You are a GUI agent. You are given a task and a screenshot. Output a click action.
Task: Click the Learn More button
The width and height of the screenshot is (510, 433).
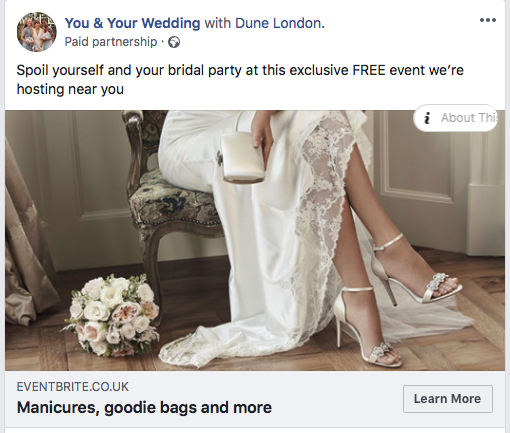click(x=447, y=399)
